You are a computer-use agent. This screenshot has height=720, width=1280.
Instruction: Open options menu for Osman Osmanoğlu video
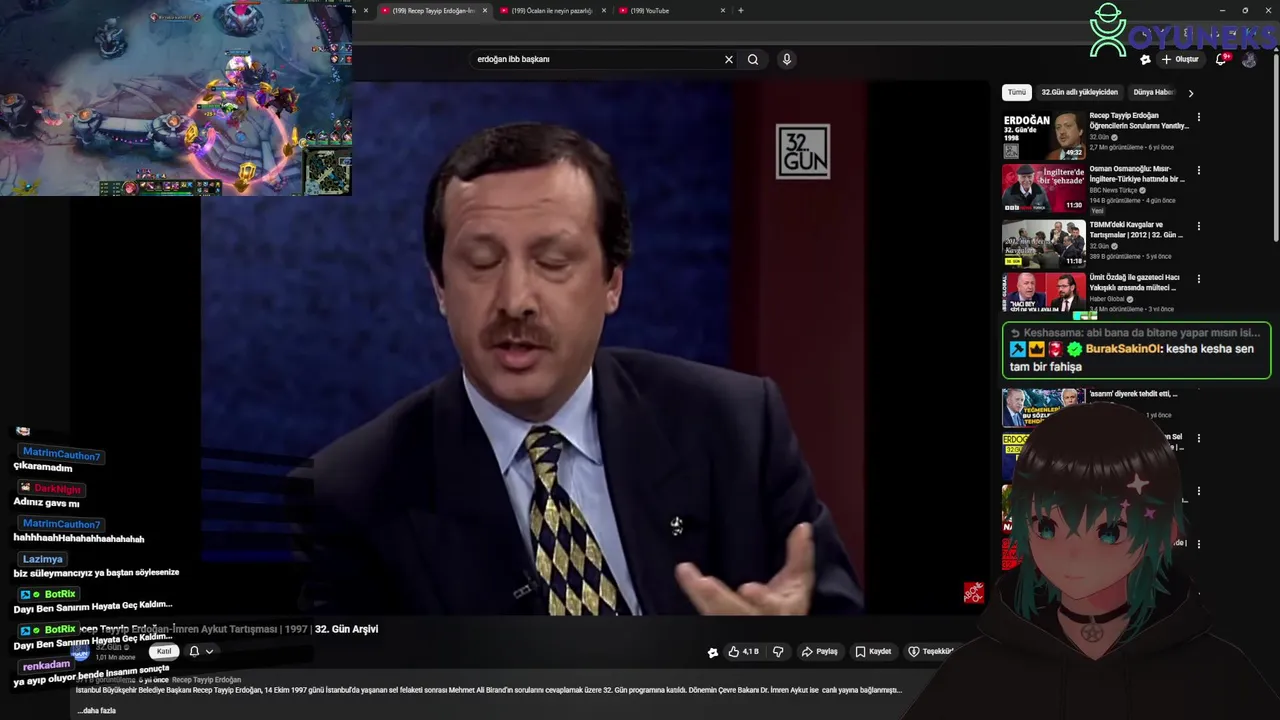[x=1198, y=171]
